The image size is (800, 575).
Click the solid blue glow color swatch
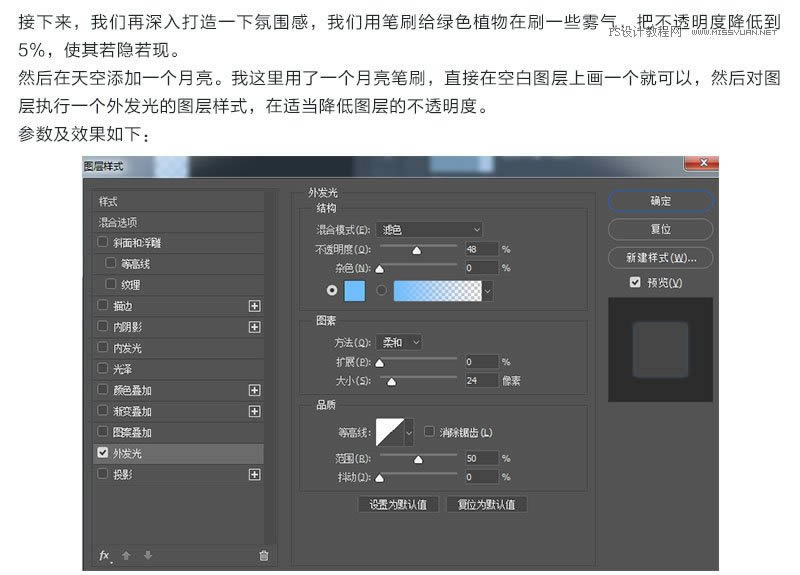click(355, 290)
